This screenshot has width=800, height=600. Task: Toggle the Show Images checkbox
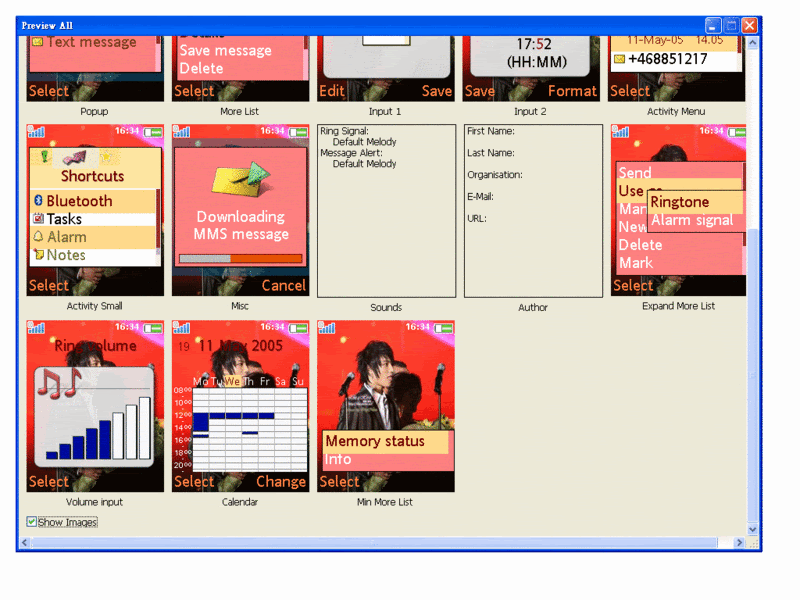32,521
